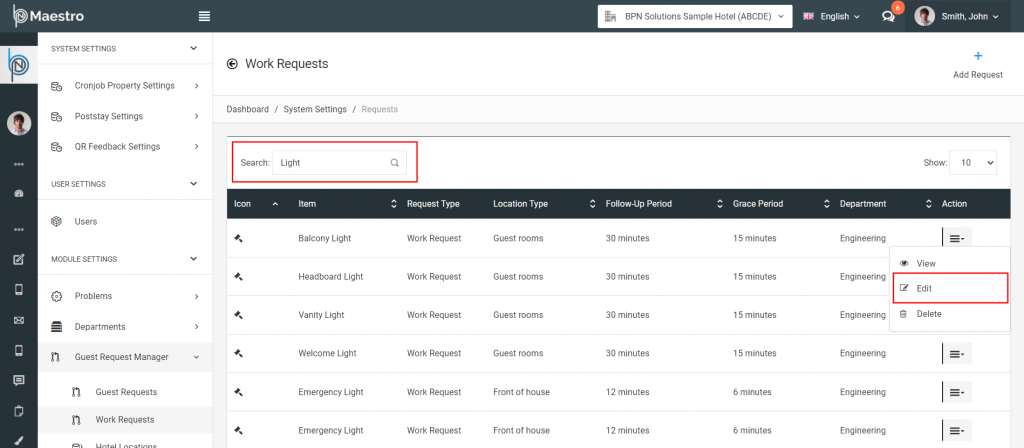Click the clipboard icon in narrow sidebar
The image size is (1024, 448).
[19, 411]
